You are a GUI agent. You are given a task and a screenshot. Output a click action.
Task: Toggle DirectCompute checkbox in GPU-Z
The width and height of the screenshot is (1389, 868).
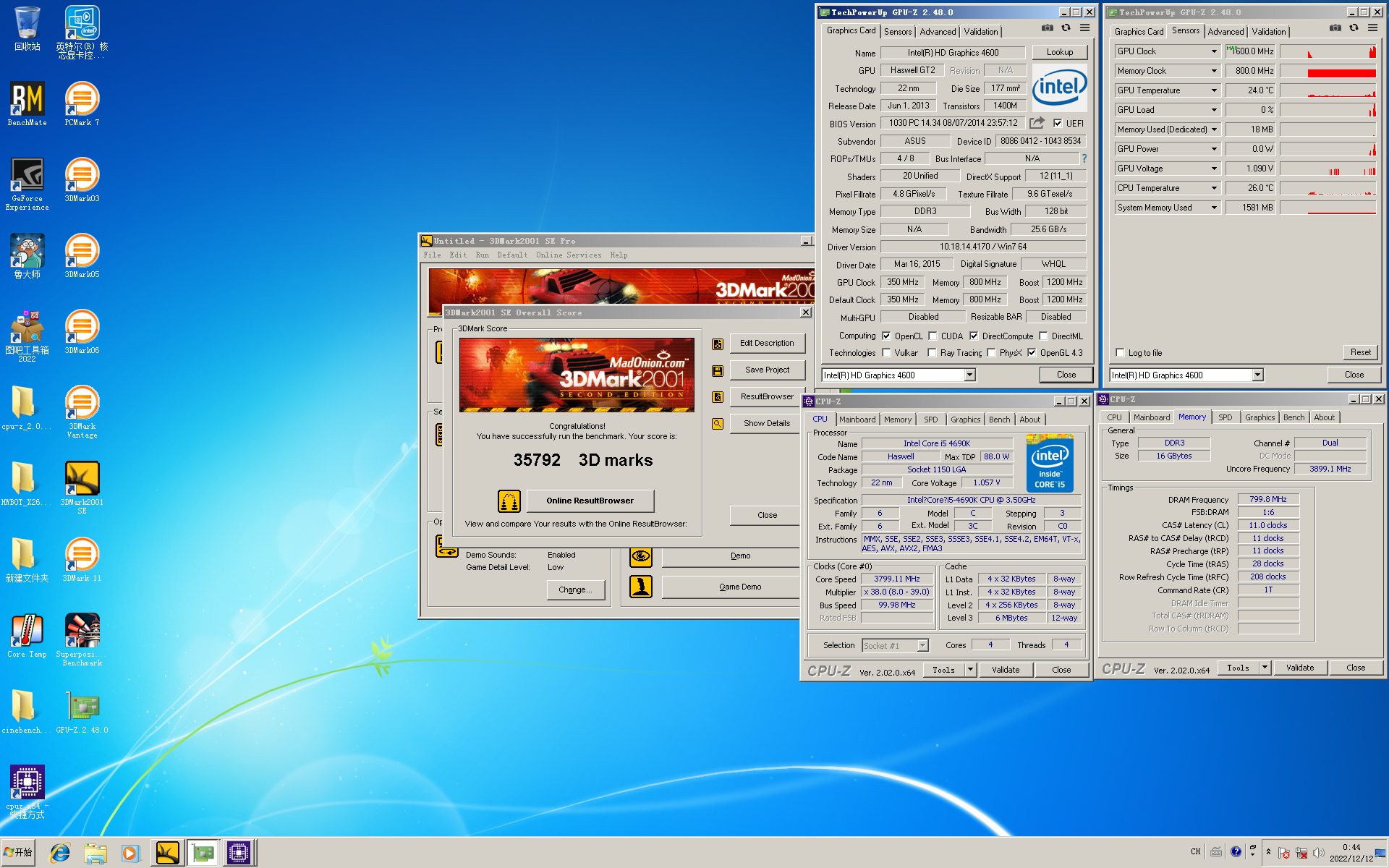[x=974, y=336]
